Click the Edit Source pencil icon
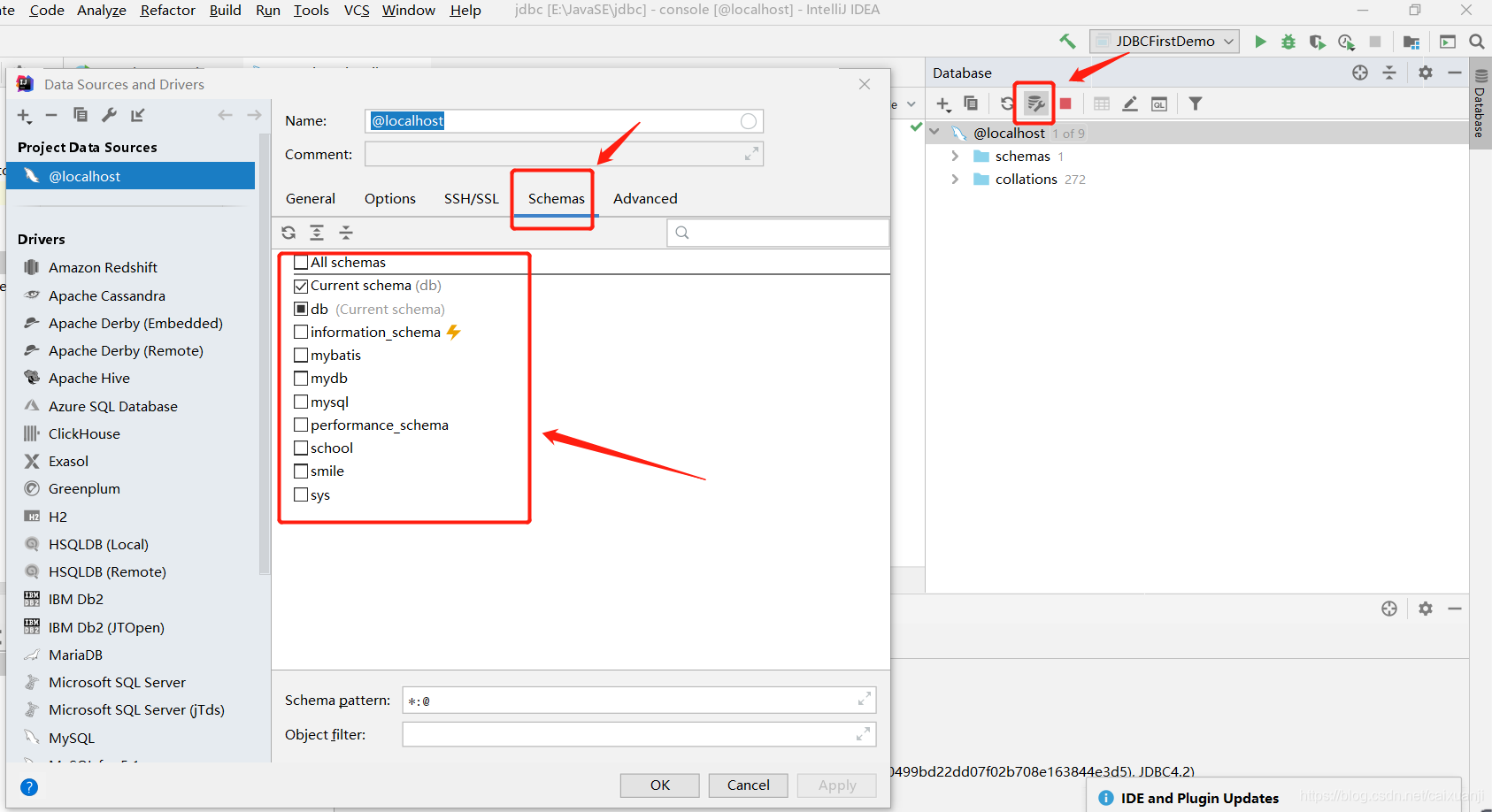 tap(1130, 103)
